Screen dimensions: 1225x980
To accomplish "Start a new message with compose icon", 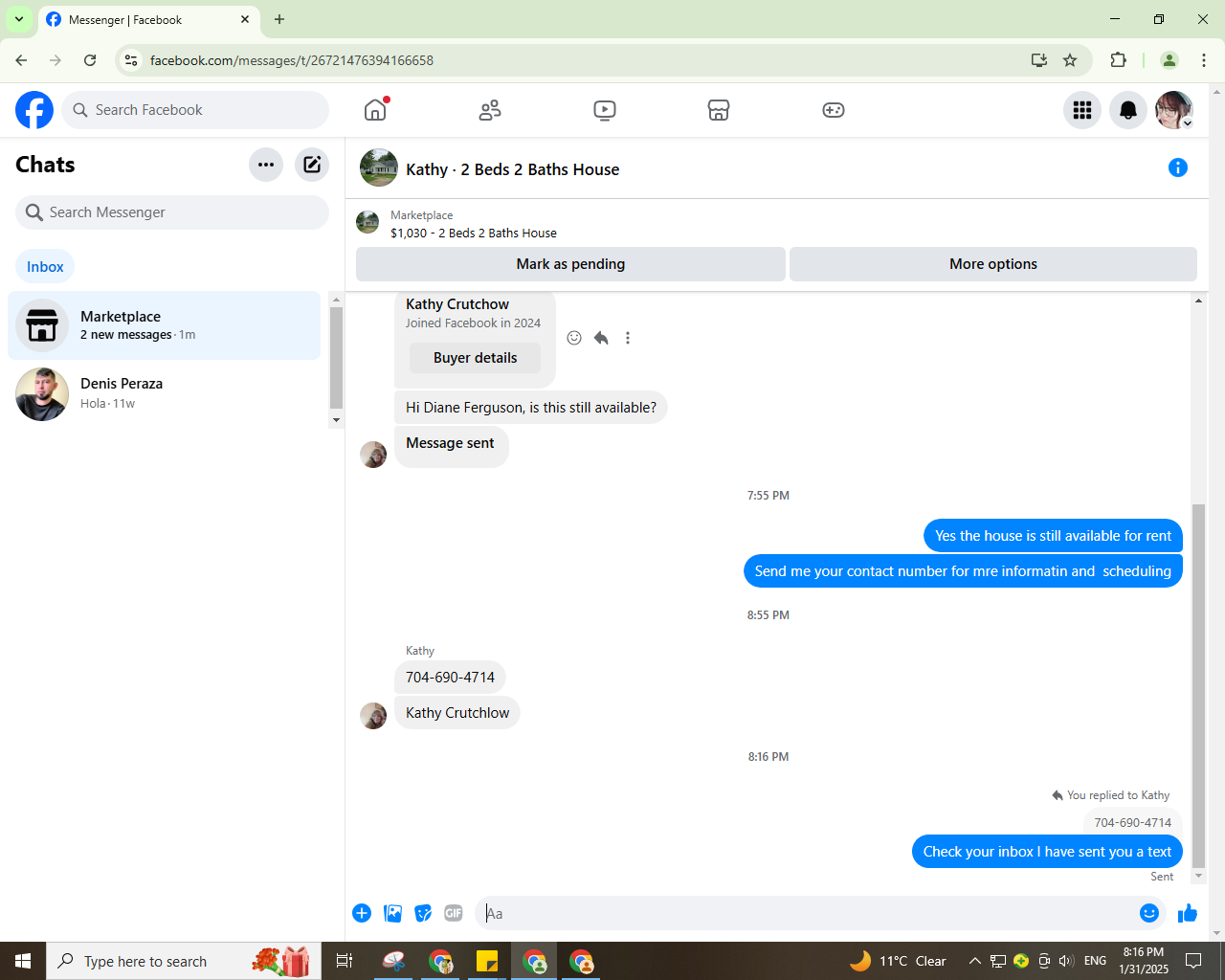I will click(x=312, y=165).
